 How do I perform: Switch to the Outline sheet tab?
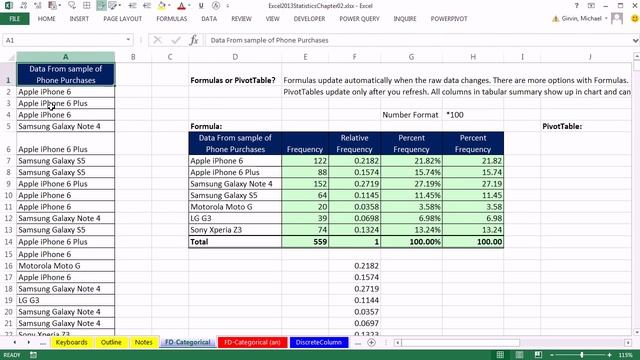111,342
